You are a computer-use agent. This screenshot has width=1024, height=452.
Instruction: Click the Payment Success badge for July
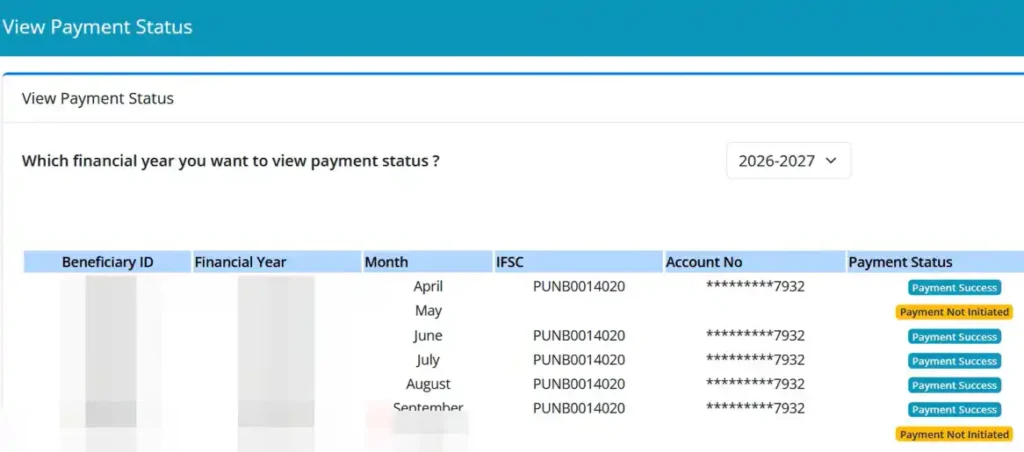tap(954, 361)
